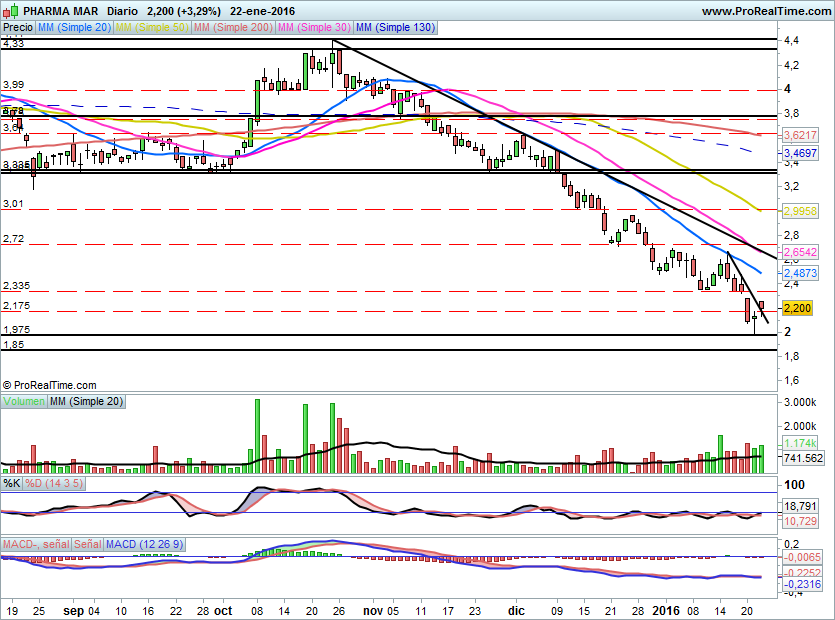Click the candlestick icon beside PHARMA MAR

click(x=11, y=11)
